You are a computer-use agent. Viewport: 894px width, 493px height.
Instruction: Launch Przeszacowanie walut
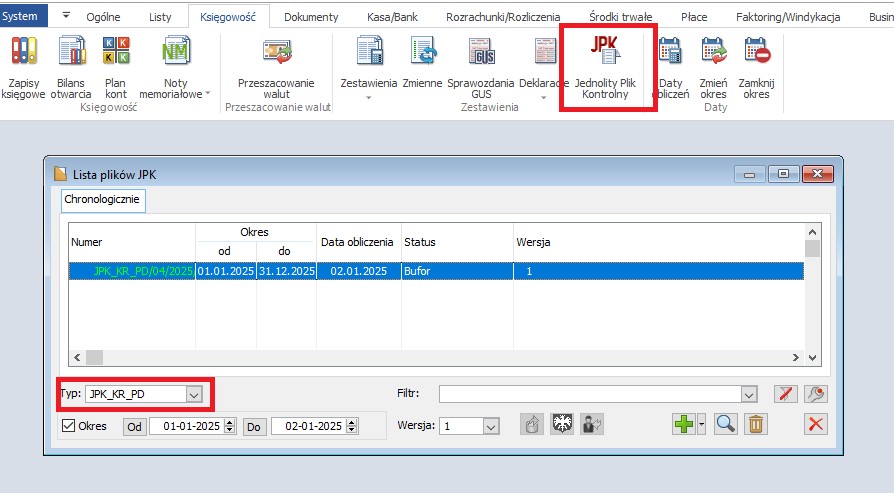point(277,67)
